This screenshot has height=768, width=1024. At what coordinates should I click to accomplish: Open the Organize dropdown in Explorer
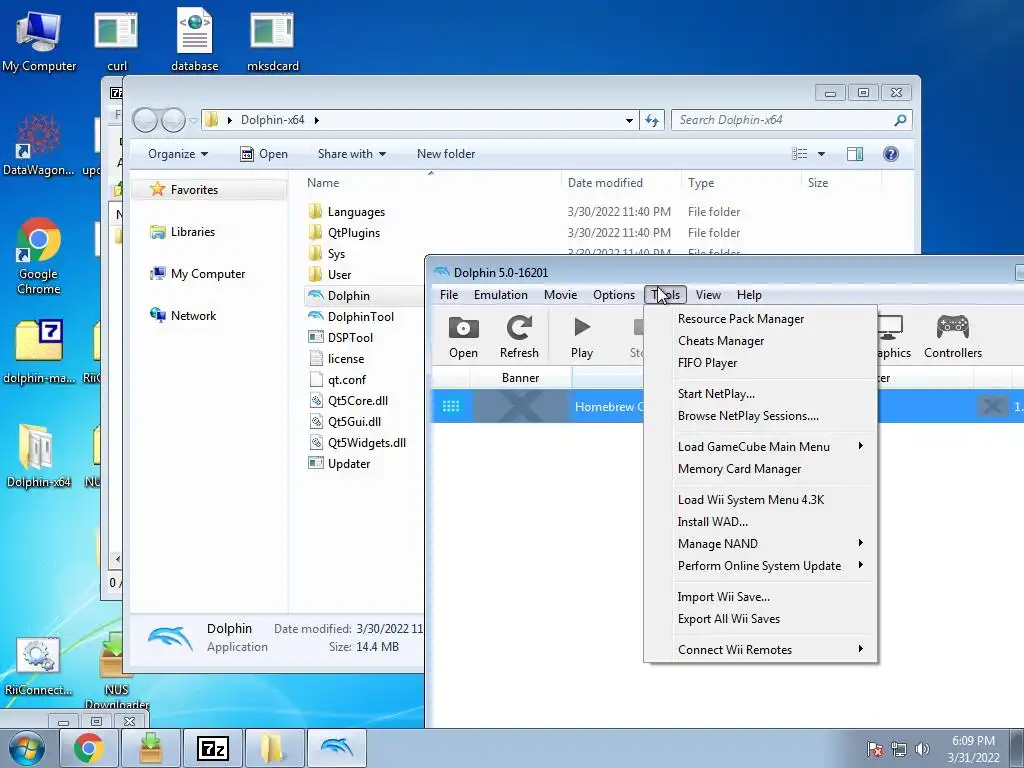178,154
